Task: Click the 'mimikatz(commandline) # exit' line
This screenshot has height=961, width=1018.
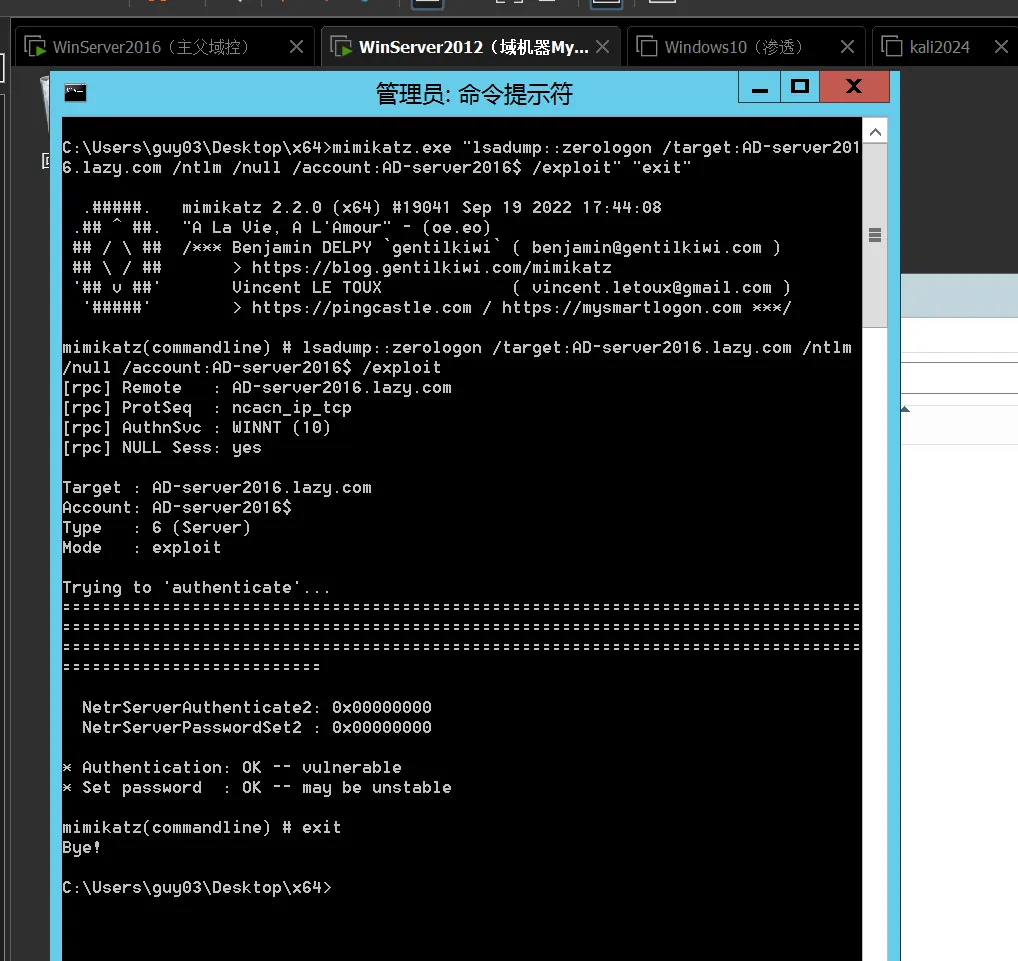Action: 202,827
